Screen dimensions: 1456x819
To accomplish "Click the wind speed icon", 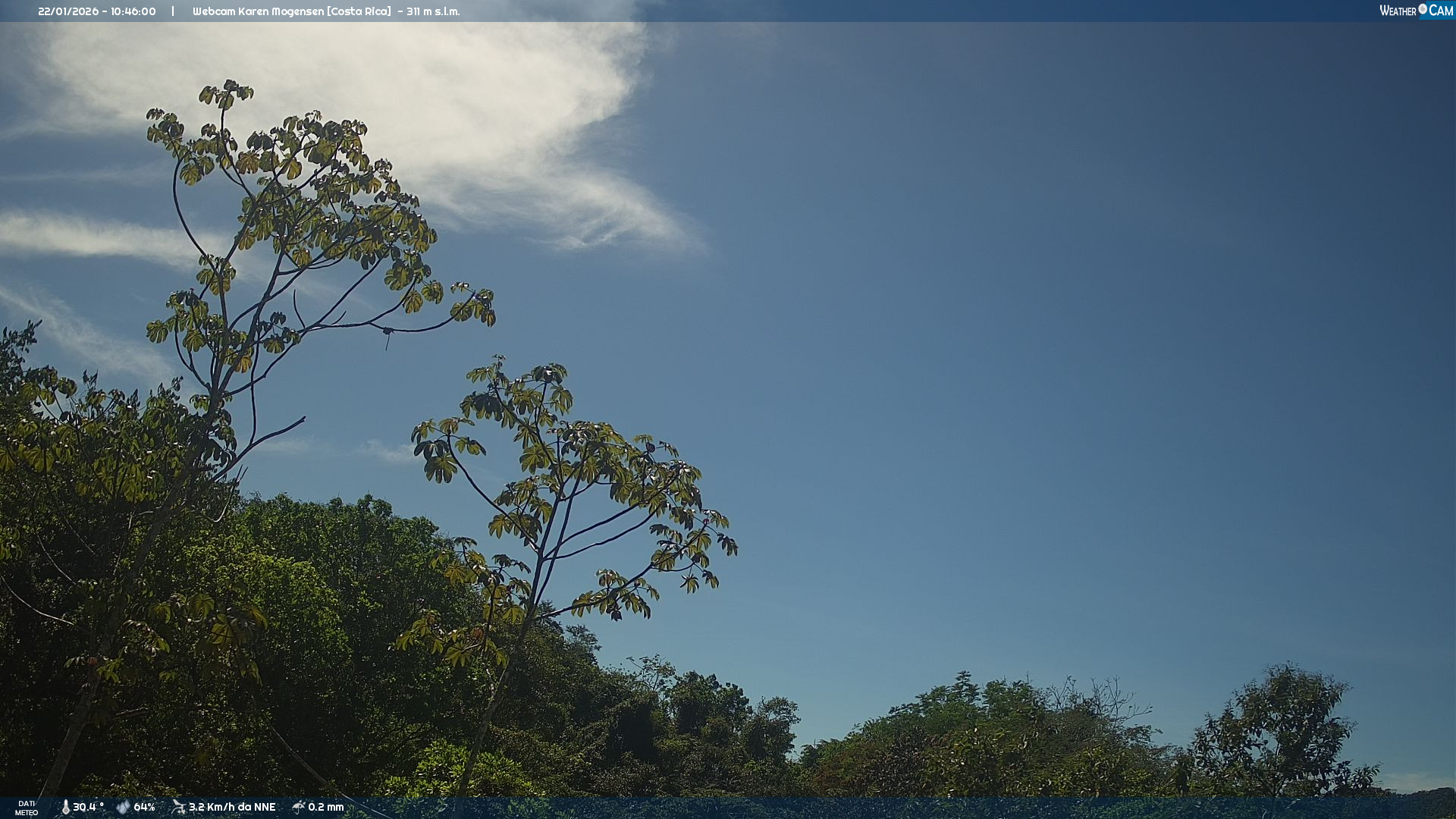I will click(x=178, y=807).
